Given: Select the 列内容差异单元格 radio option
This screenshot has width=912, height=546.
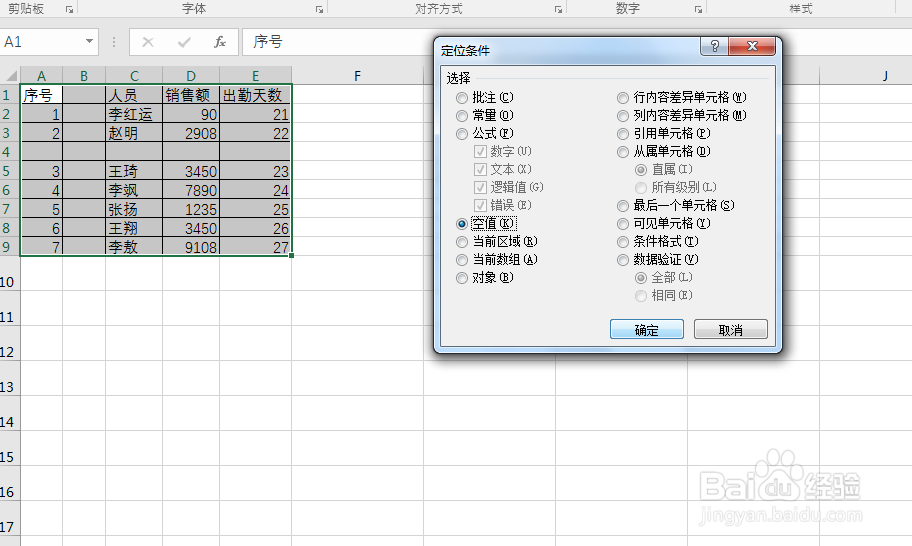Looking at the screenshot, I should point(623,116).
